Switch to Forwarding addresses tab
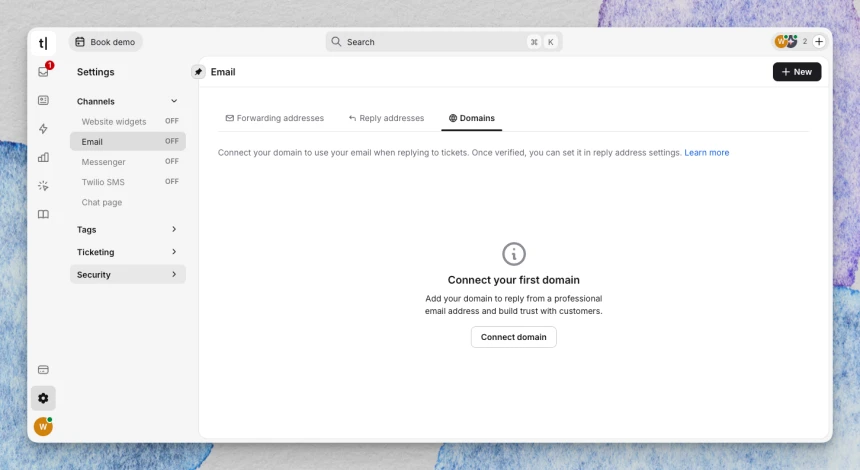Image resolution: width=860 pixels, height=470 pixels. [275, 118]
